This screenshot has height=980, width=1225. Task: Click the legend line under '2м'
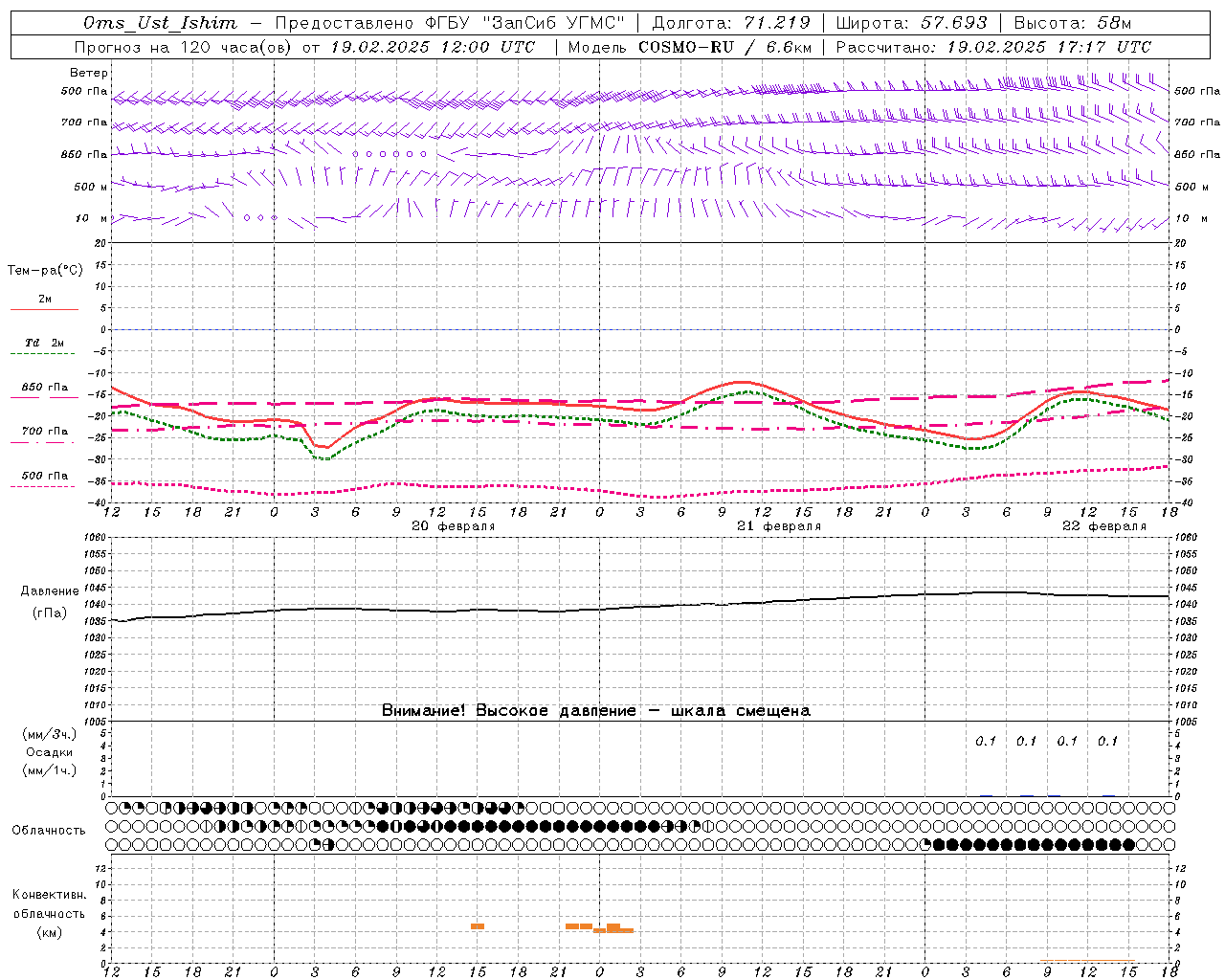click(44, 309)
